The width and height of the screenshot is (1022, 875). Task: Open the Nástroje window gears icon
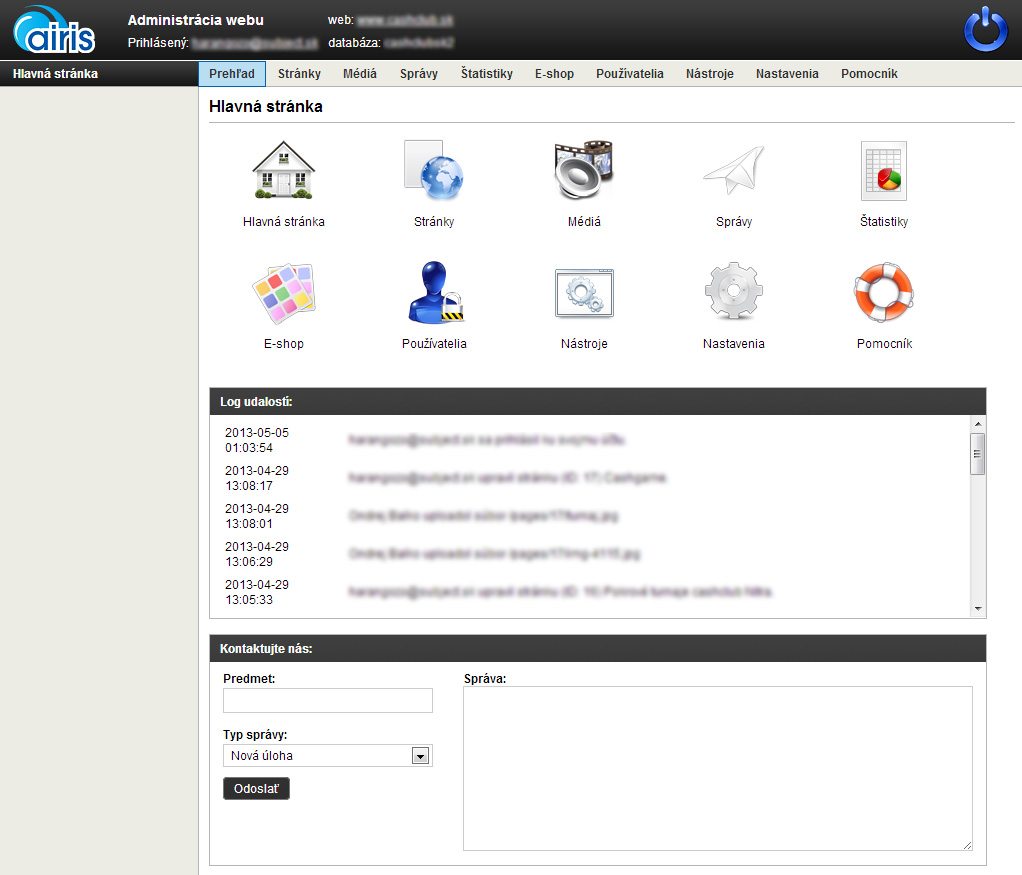(583, 293)
